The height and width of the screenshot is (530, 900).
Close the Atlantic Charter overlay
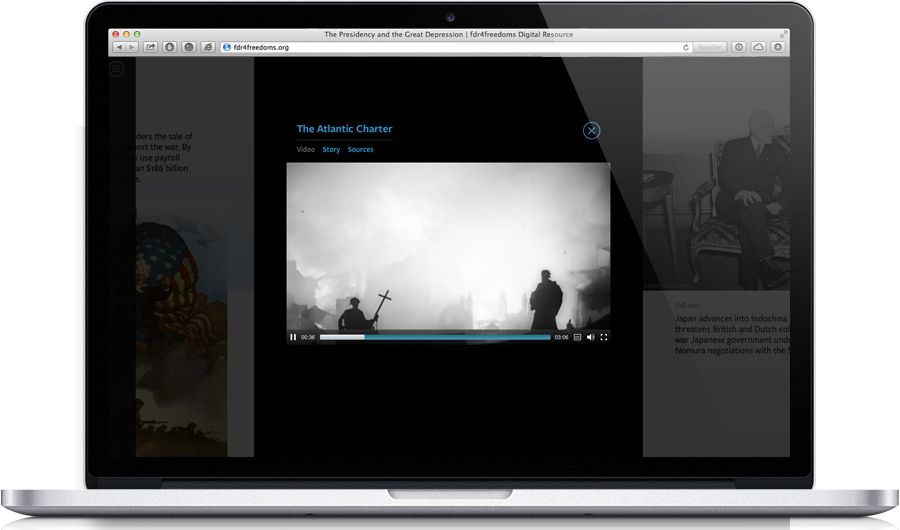[x=592, y=130]
